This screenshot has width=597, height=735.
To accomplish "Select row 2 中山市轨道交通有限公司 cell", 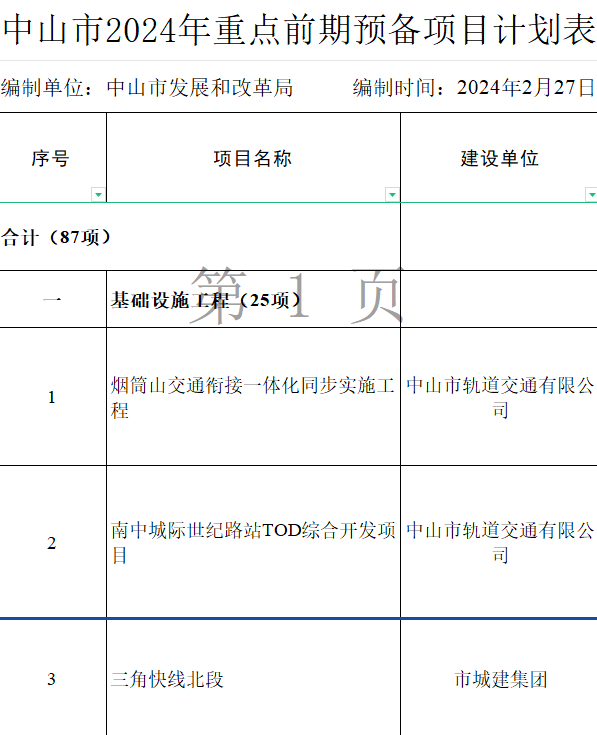I will coord(499,542).
